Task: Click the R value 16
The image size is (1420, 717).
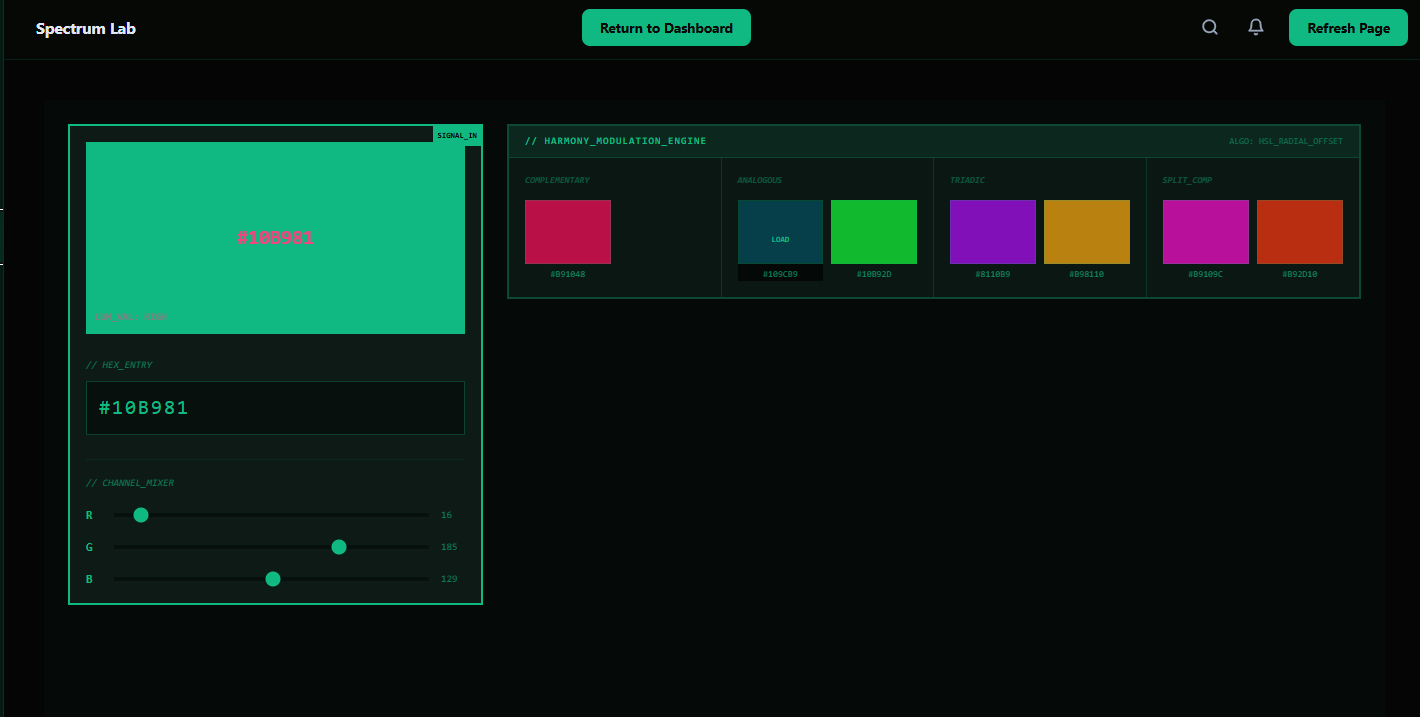Action: coord(446,515)
